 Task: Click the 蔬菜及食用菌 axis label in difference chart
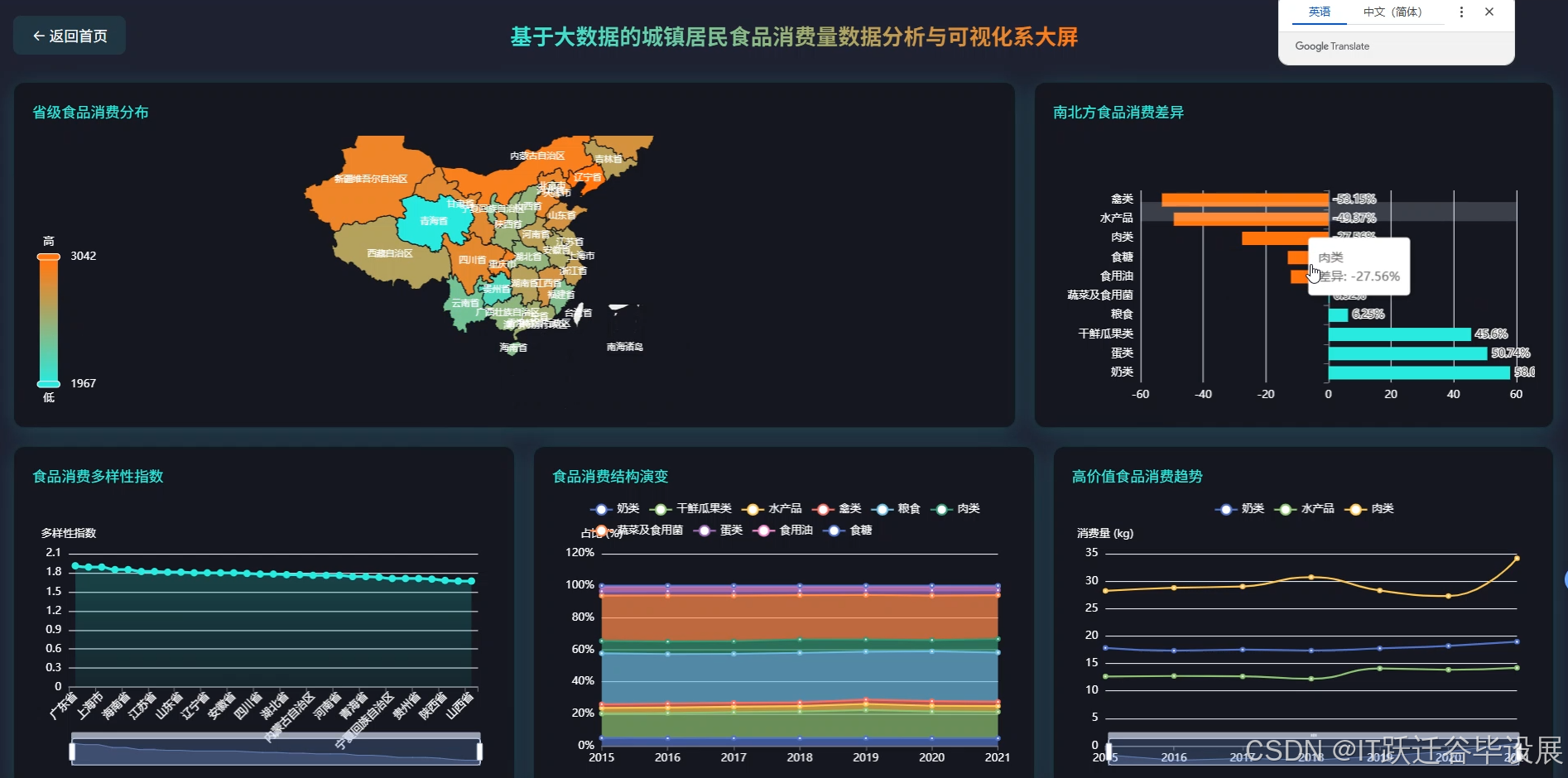pyautogui.click(x=1100, y=295)
